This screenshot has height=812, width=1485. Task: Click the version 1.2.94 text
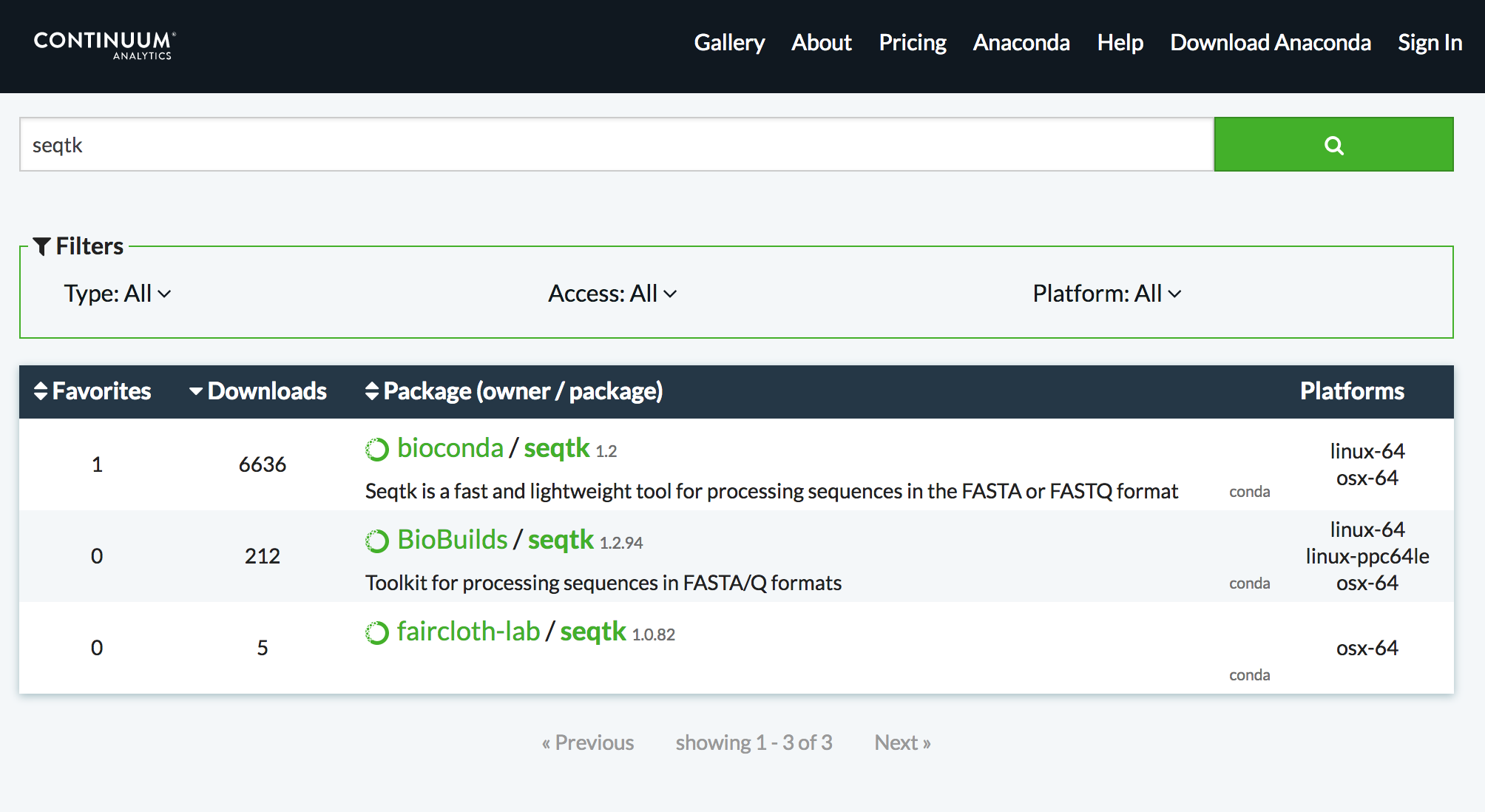tap(621, 543)
